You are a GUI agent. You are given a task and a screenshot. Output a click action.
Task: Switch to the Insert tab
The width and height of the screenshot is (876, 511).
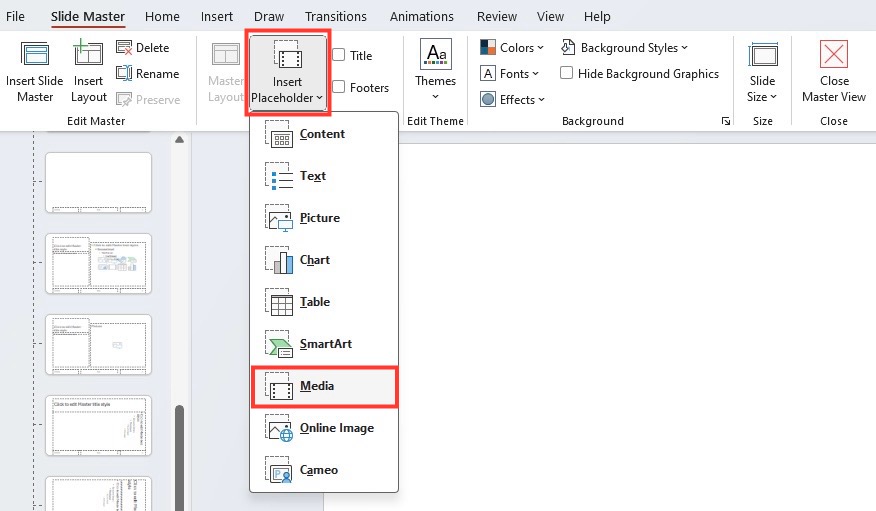tap(217, 16)
